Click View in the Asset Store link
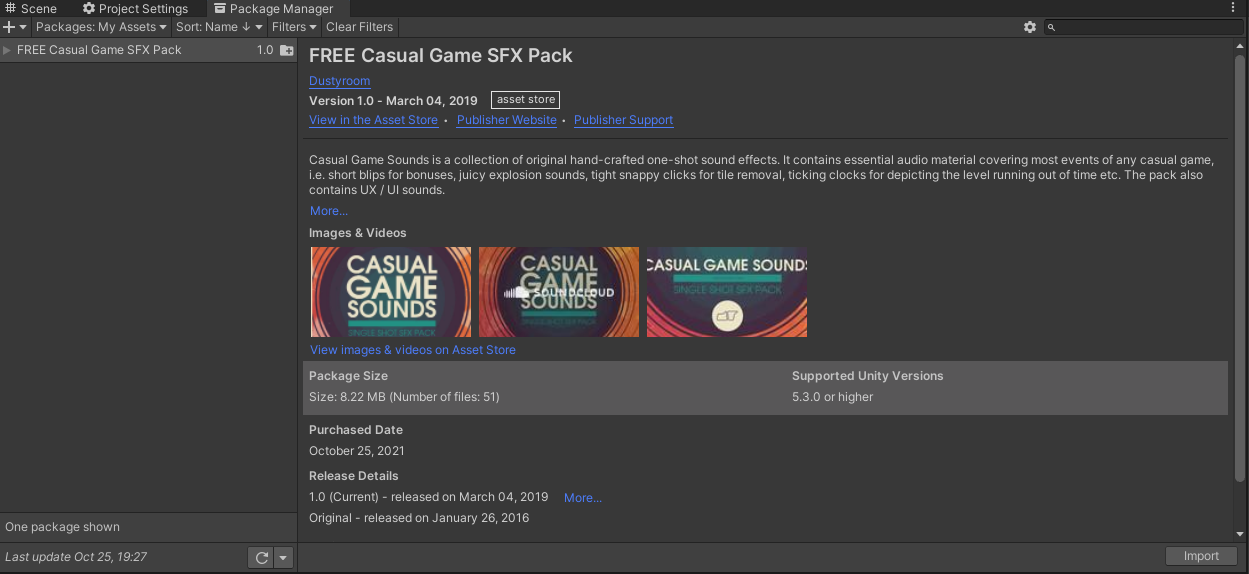 373,120
